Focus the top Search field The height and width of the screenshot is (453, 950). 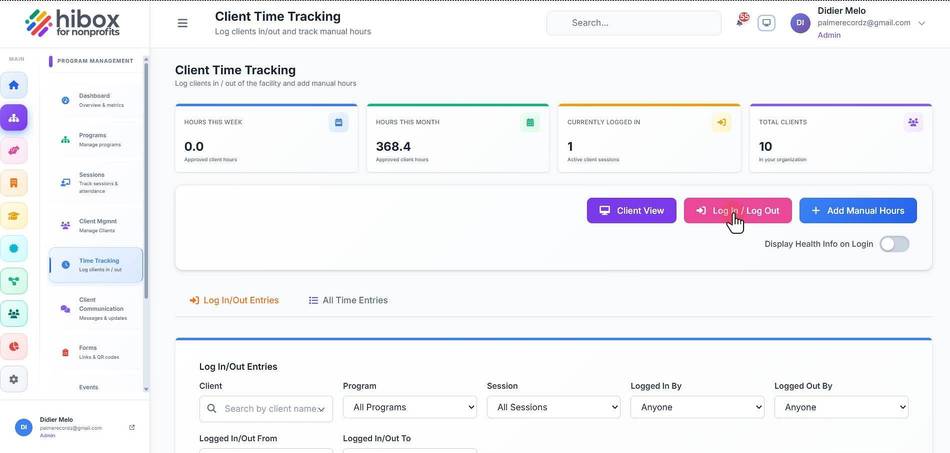click(x=634, y=23)
